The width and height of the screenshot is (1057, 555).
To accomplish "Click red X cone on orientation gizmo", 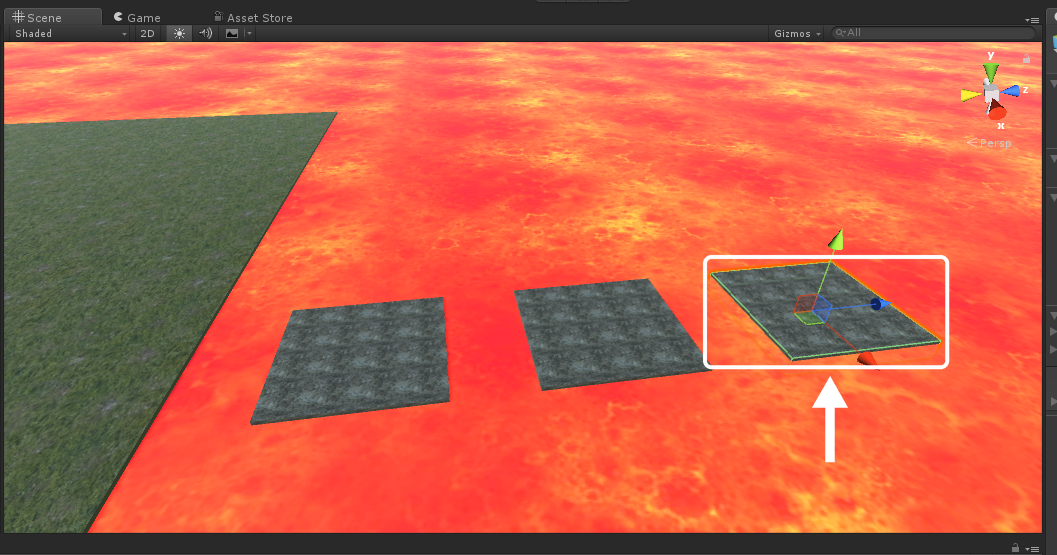I will pos(996,111).
